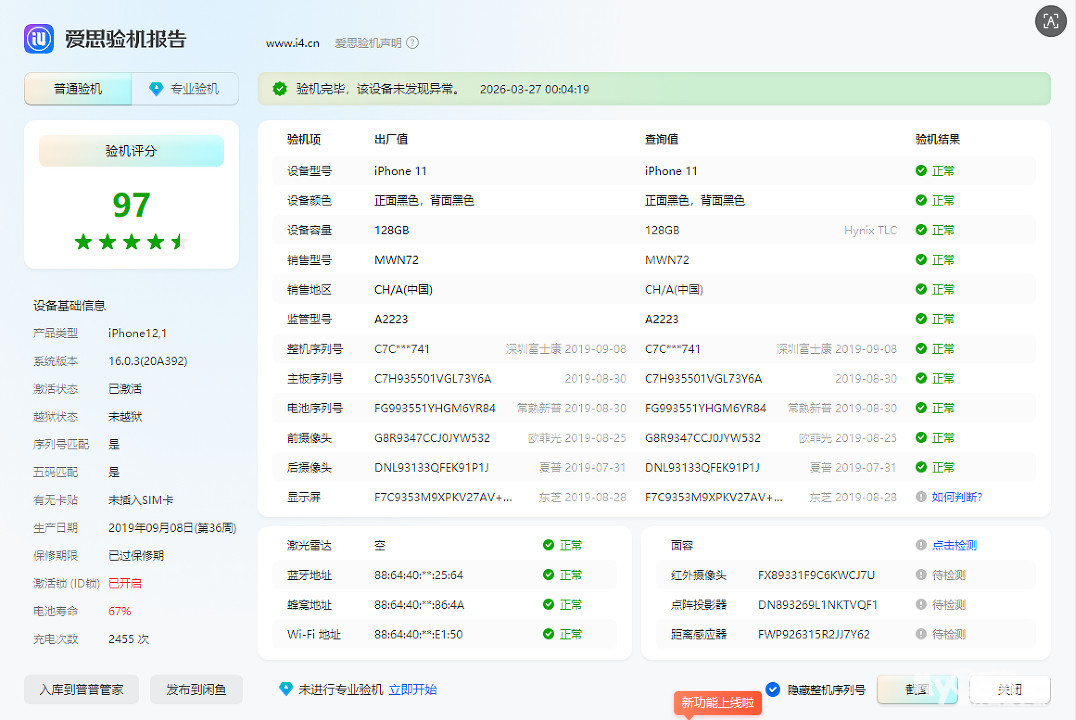Screen dimensions: 1076x720
Task: Click the 新功能上线啦 notification bubble
Action: pyautogui.click(x=717, y=703)
